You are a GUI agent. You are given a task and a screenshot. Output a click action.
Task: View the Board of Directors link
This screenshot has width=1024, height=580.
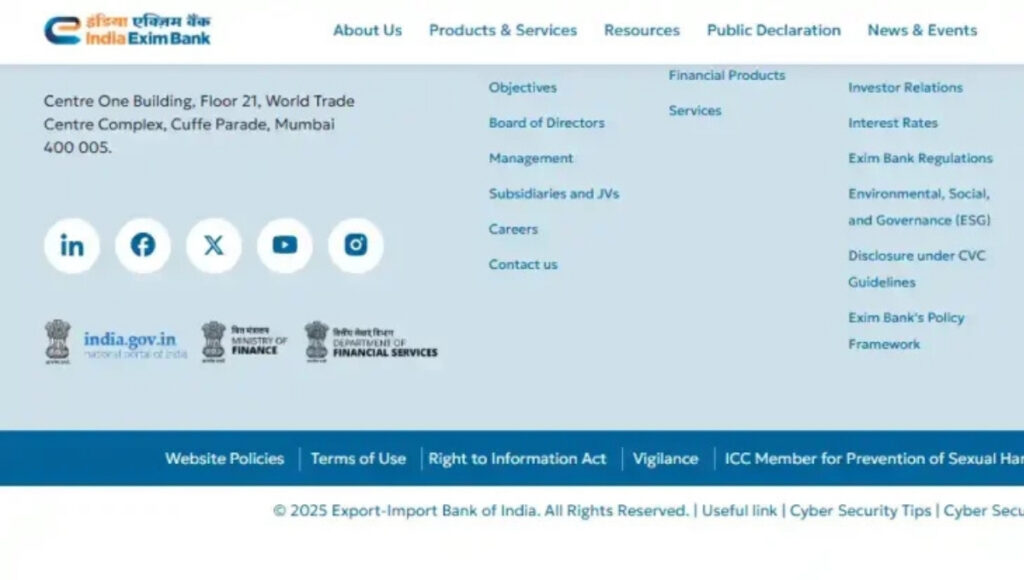(x=547, y=123)
